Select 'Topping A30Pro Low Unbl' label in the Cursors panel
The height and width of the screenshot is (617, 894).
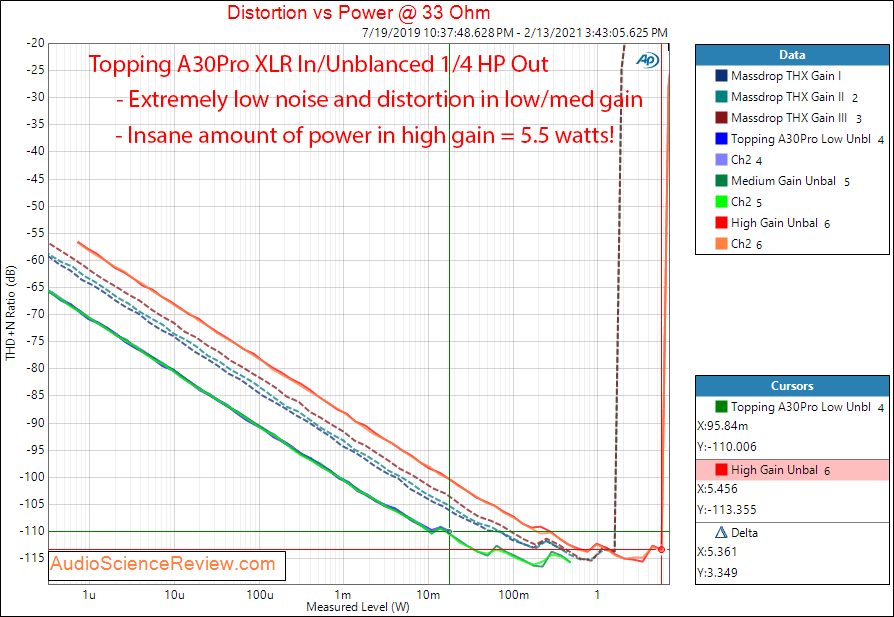pos(800,407)
